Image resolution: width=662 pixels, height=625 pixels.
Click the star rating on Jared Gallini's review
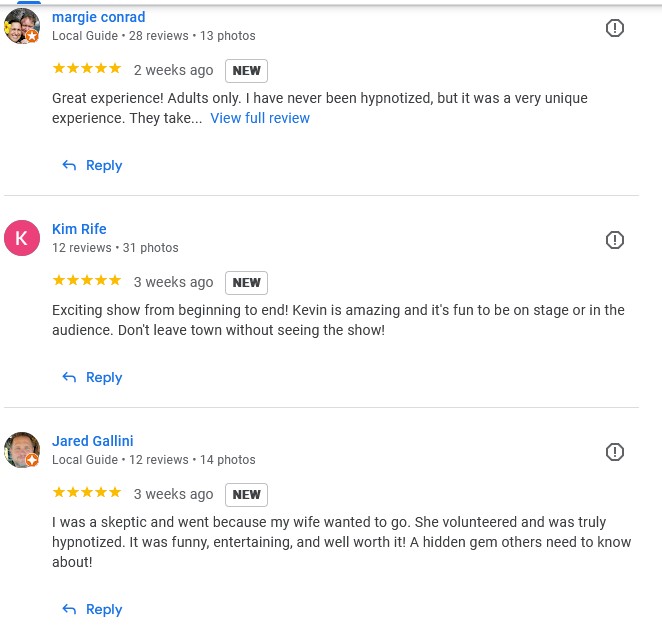pos(87,493)
